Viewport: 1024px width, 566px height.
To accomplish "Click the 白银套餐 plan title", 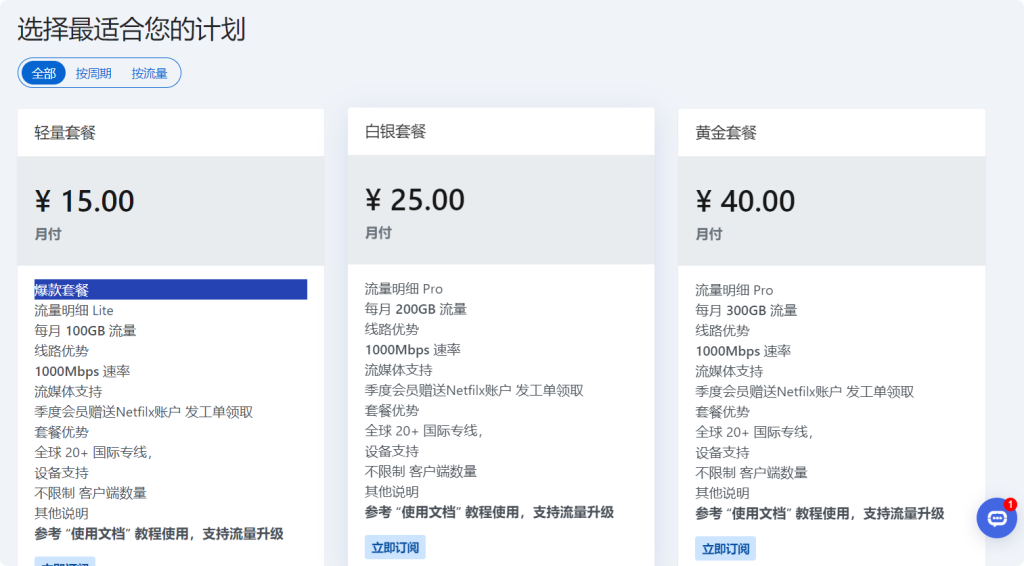I will click(395, 132).
